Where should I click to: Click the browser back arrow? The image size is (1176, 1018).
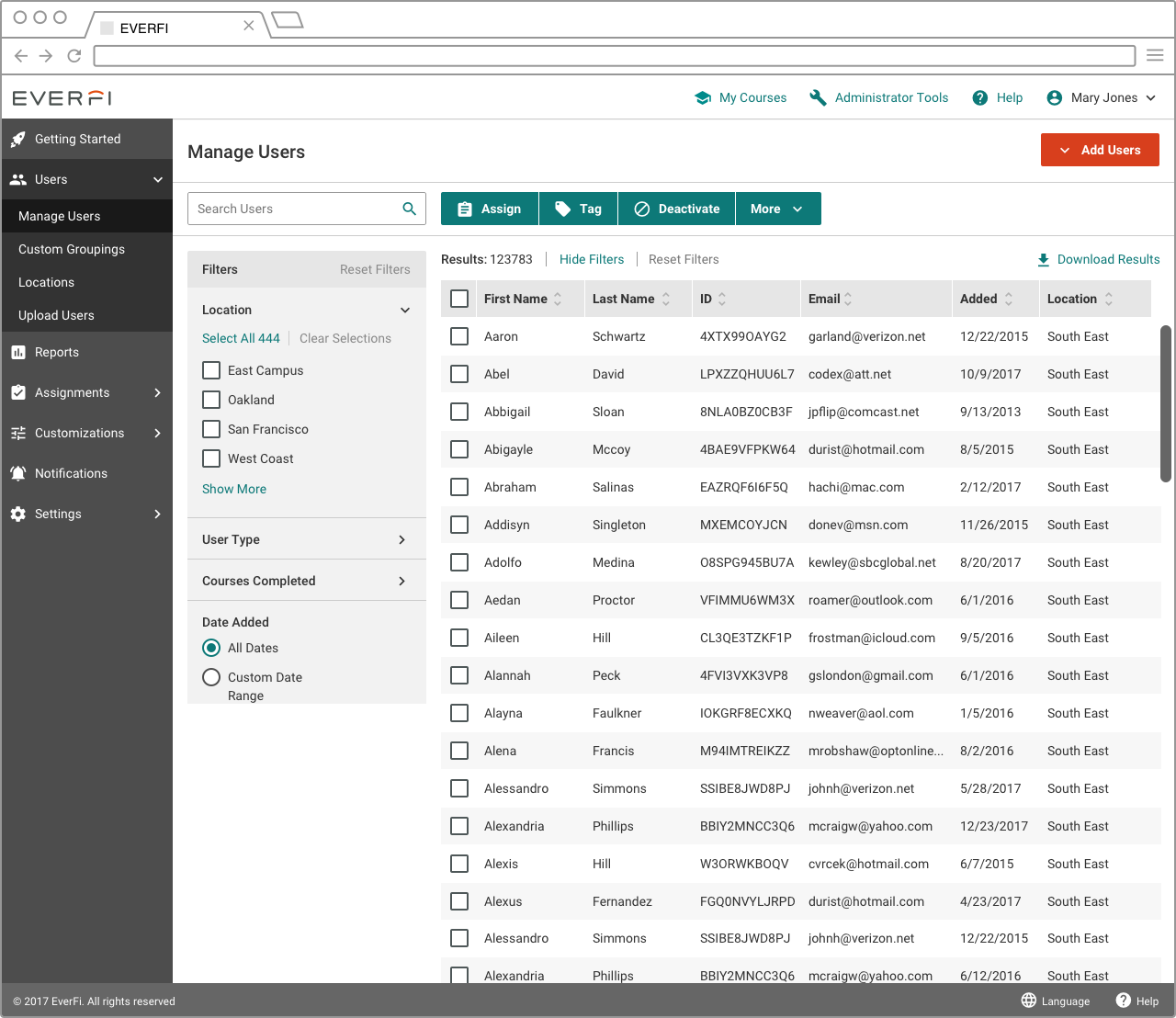pyautogui.click(x=21, y=56)
